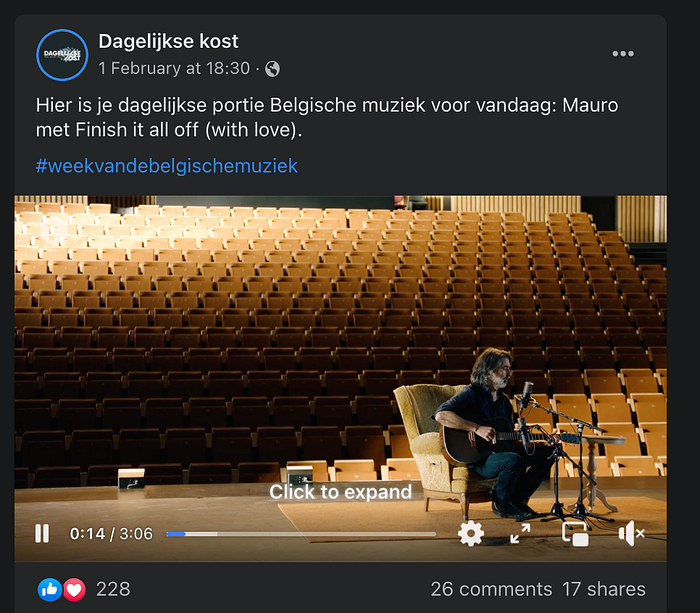Click the 0:14 / 3:06 time display

(x=111, y=534)
